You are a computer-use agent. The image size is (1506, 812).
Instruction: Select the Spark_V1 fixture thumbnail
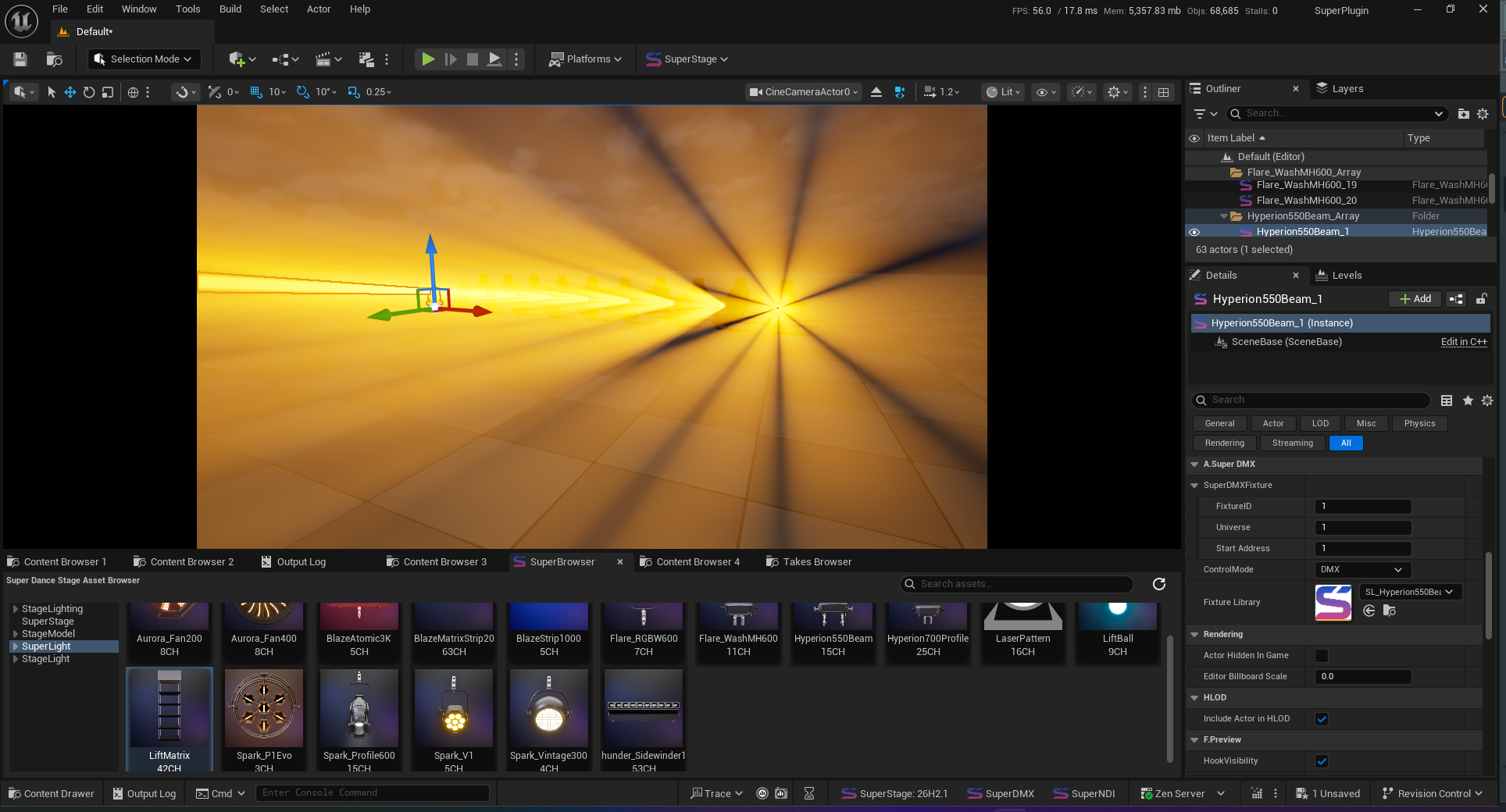click(454, 718)
